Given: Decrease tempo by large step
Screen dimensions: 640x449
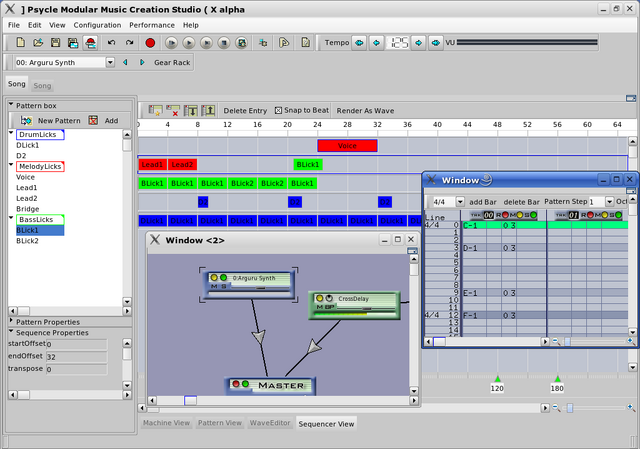Looking at the screenshot, I should coord(359,42).
